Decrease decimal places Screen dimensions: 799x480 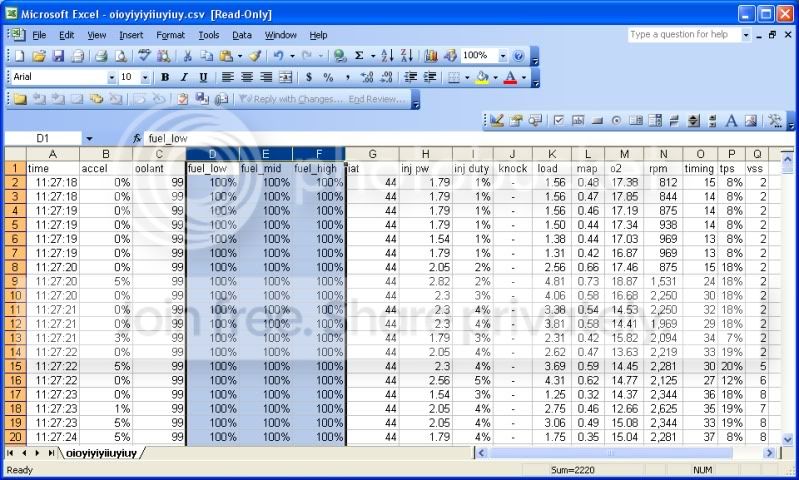click(x=386, y=77)
